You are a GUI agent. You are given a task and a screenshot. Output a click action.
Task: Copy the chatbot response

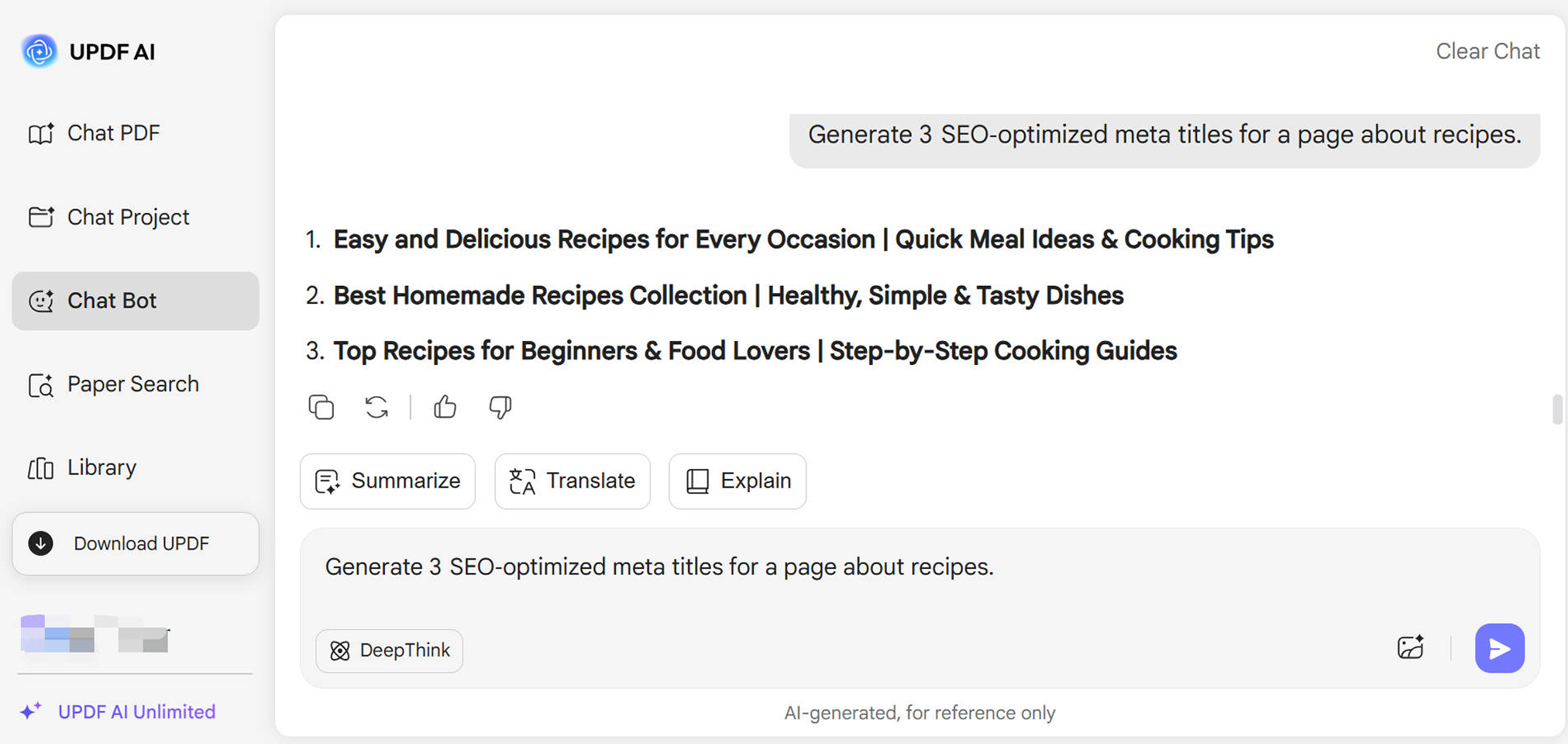click(x=322, y=407)
